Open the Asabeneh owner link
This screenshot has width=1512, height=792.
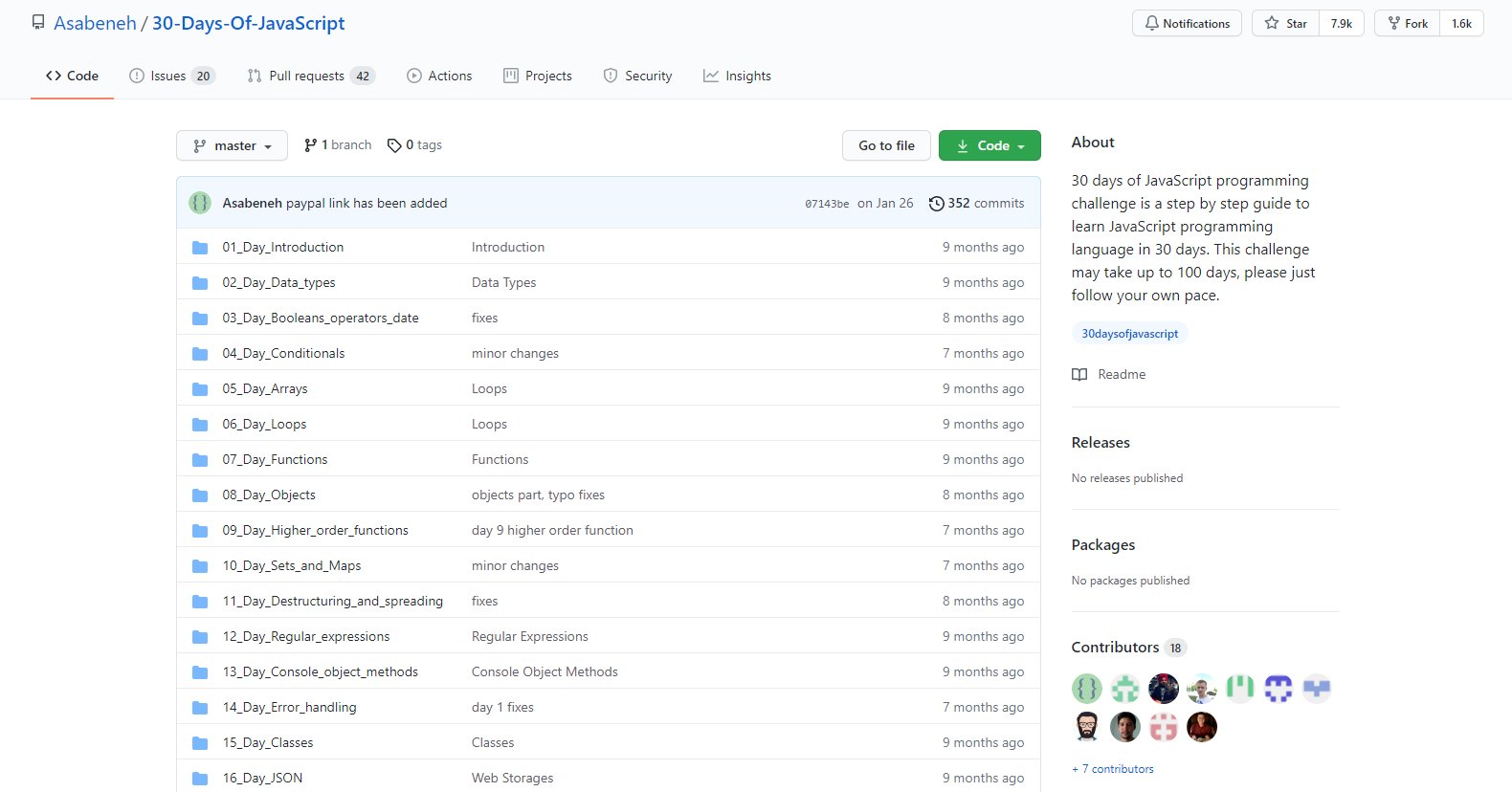tap(95, 23)
